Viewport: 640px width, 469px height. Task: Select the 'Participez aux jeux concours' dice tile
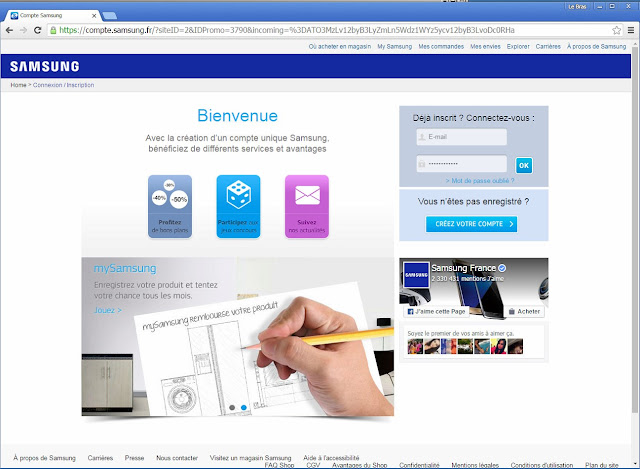pyautogui.click(x=238, y=206)
